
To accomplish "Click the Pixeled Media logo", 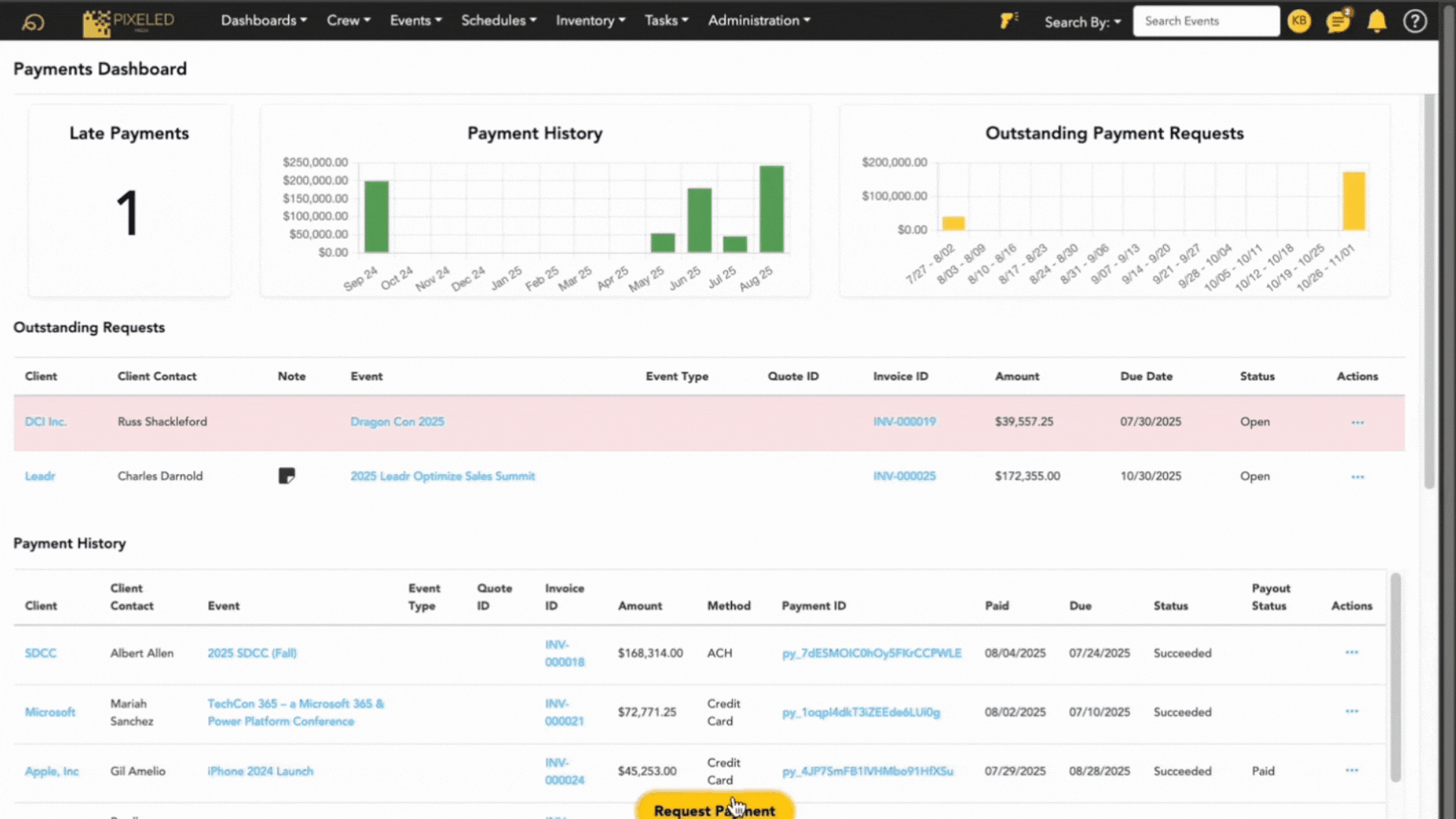I will [127, 22].
